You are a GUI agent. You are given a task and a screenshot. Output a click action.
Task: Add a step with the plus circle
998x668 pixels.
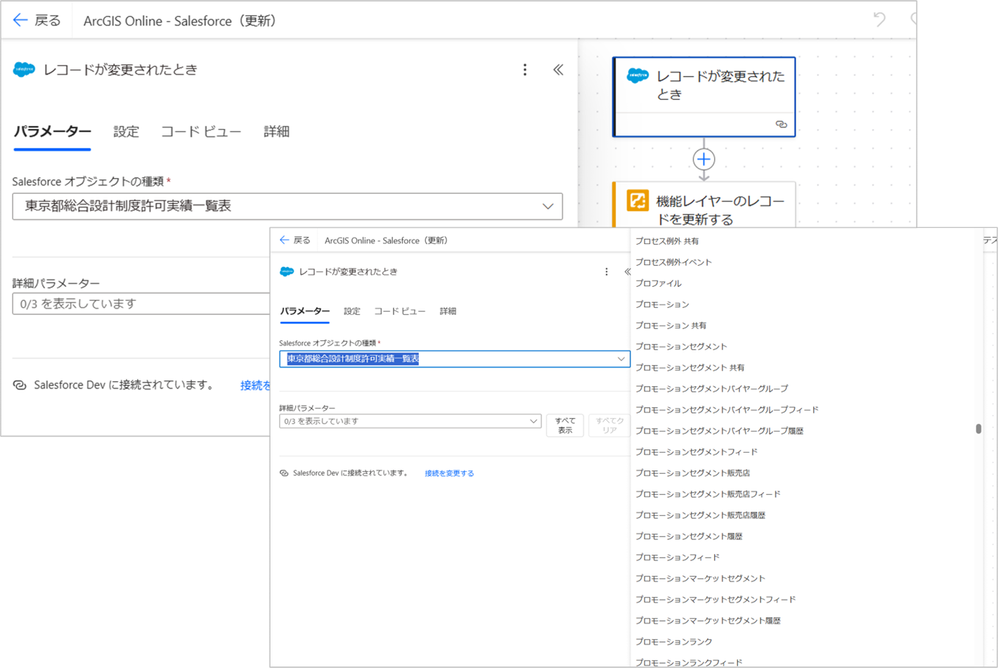click(x=704, y=159)
